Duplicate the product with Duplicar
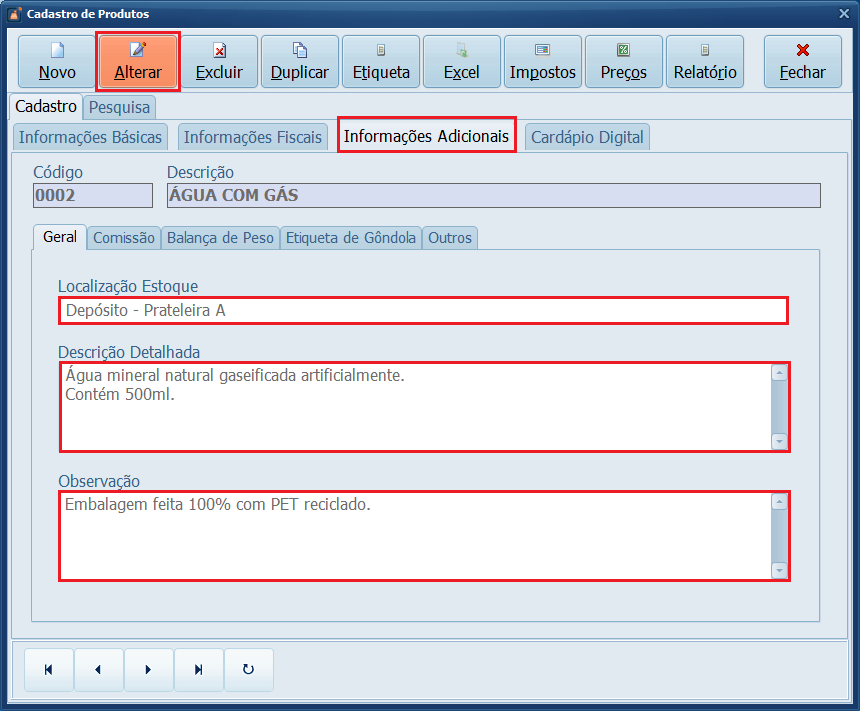This screenshot has width=860, height=711. tap(300, 62)
